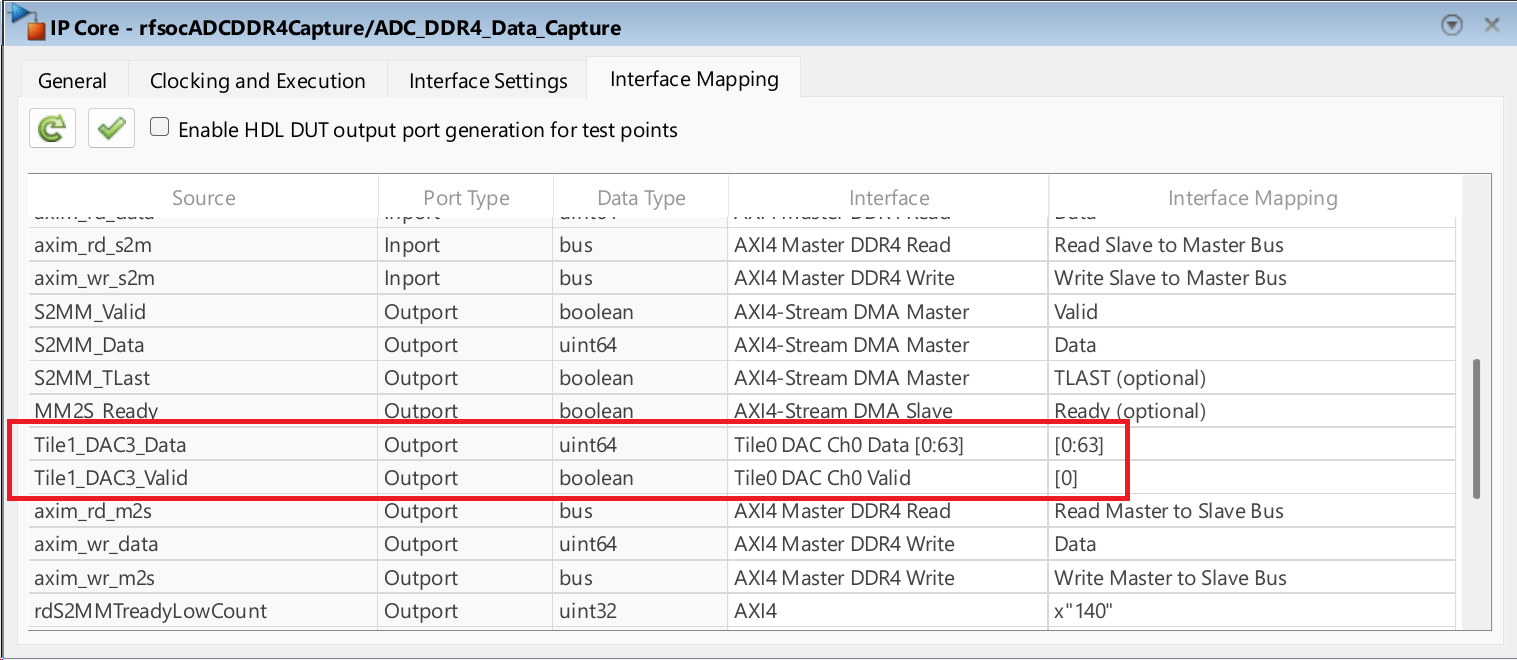Select the axim_wr_data source row

point(96,544)
